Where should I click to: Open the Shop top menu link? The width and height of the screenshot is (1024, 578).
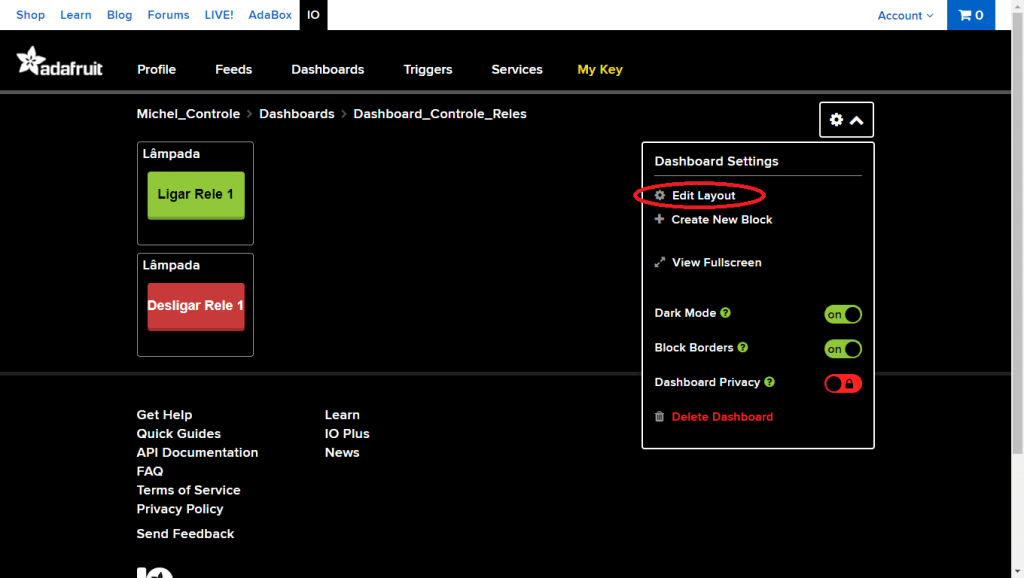pyautogui.click(x=30, y=15)
